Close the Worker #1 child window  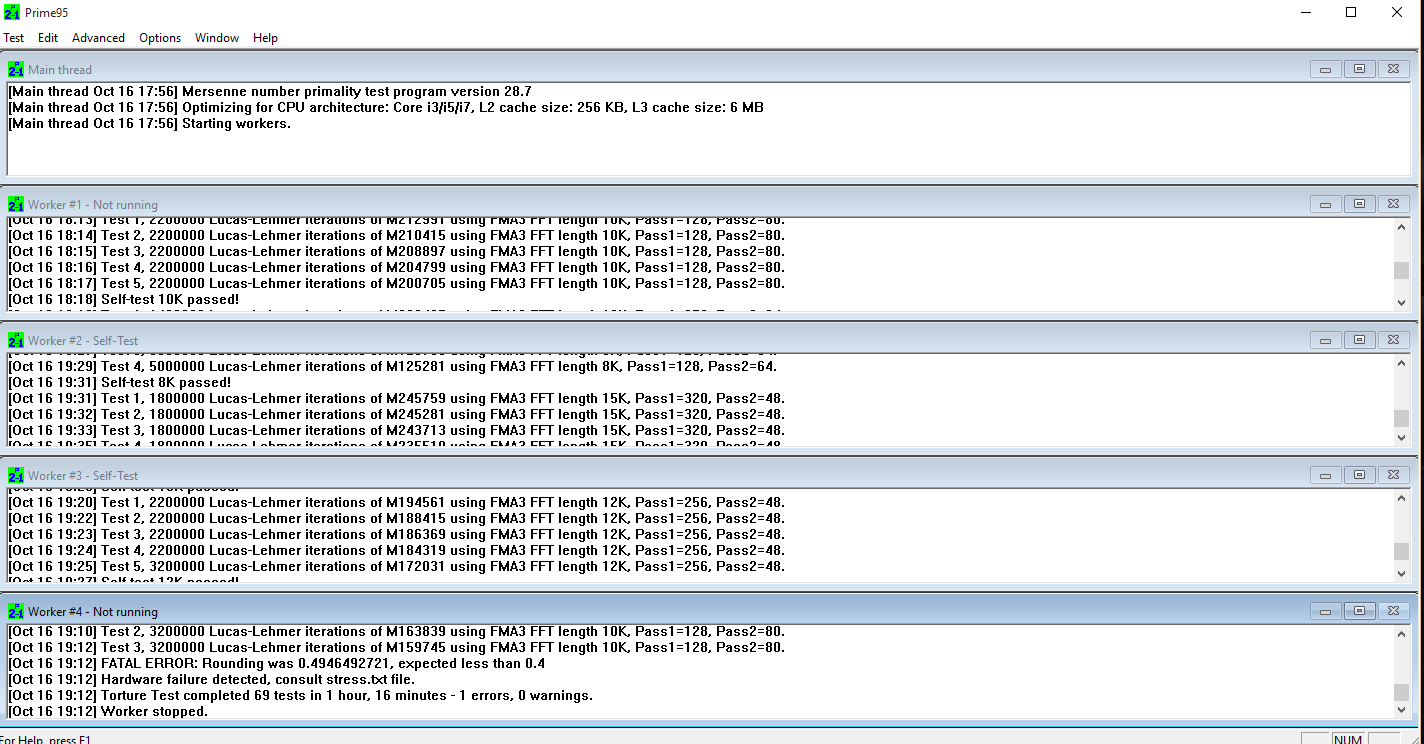[x=1393, y=204]
